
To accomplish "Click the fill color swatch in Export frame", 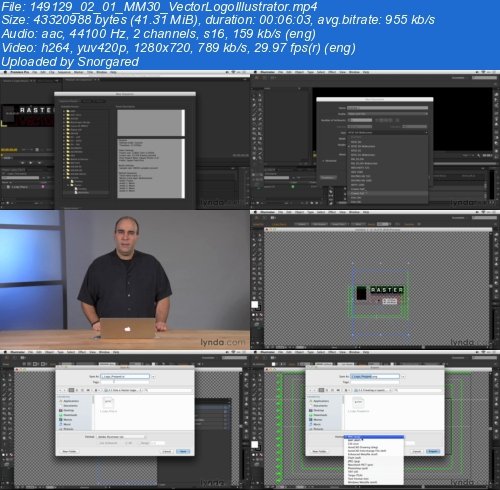I will pos(254,444).
